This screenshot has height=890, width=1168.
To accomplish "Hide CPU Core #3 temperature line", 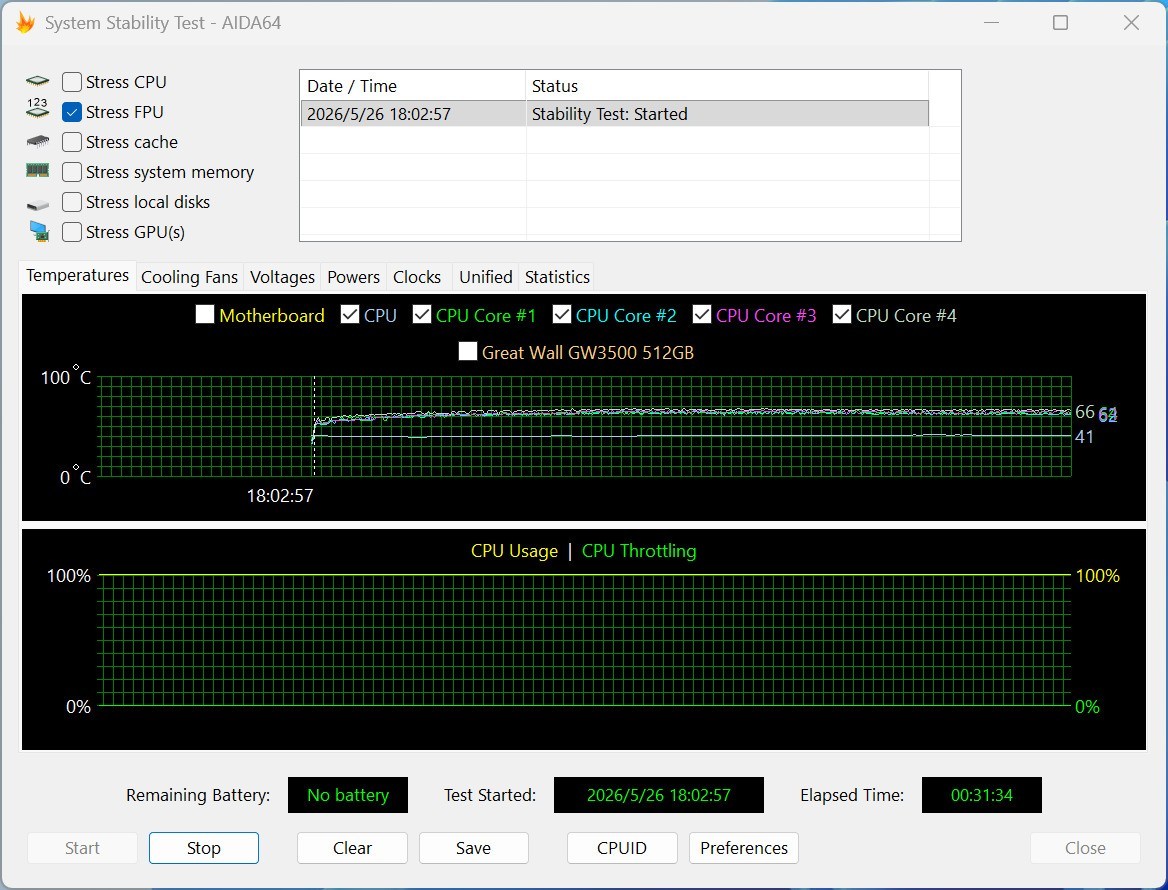I will click(702, 314).
